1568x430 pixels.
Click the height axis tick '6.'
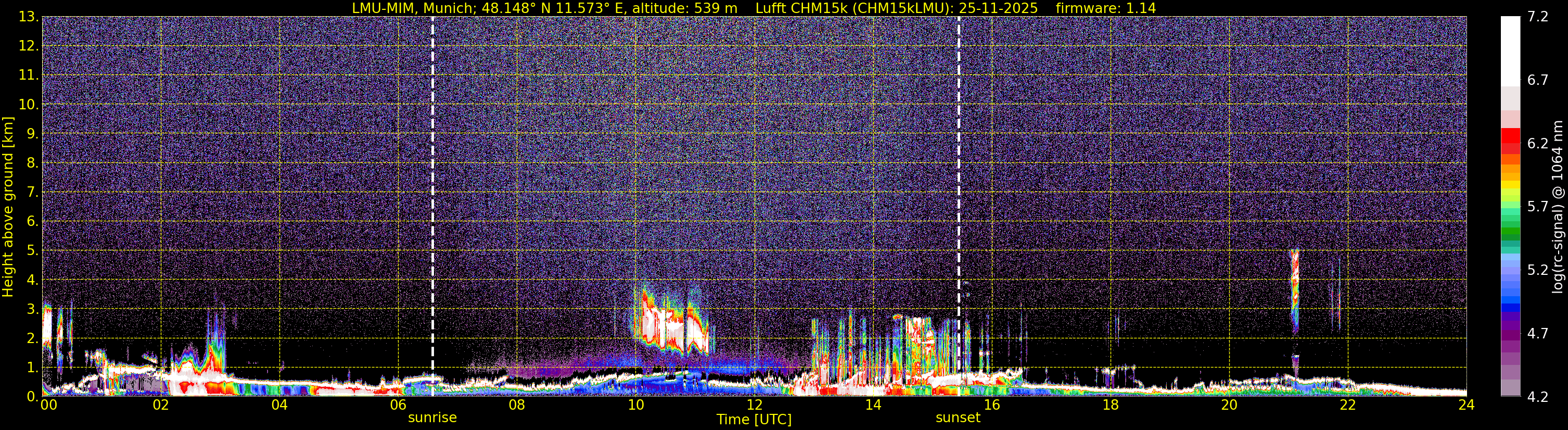coord(33,221)
